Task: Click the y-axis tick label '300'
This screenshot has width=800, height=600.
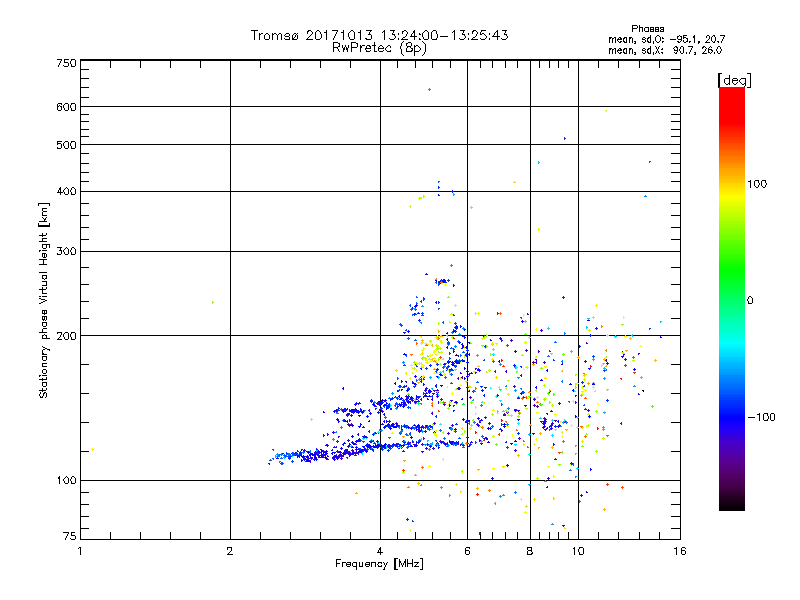Action: point(66,252)
